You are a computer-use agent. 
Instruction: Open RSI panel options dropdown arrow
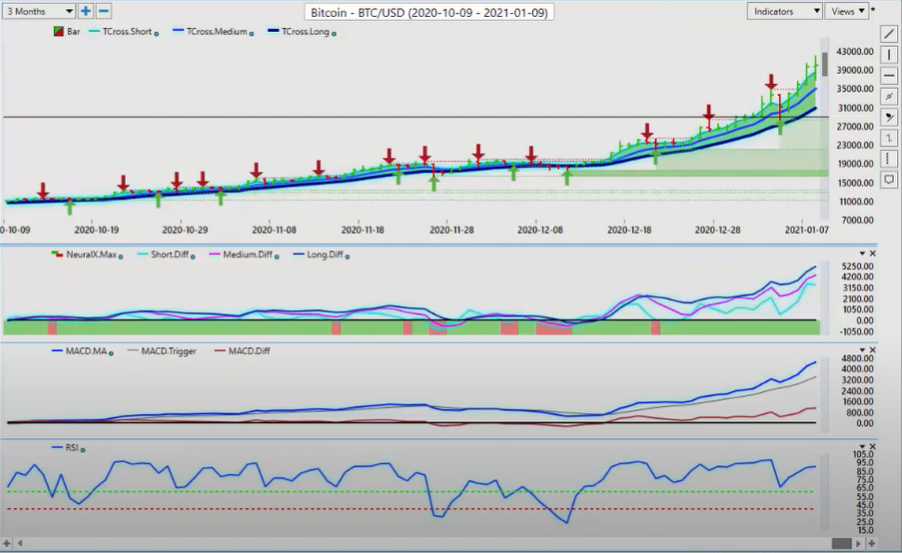(x=862, y=447)
